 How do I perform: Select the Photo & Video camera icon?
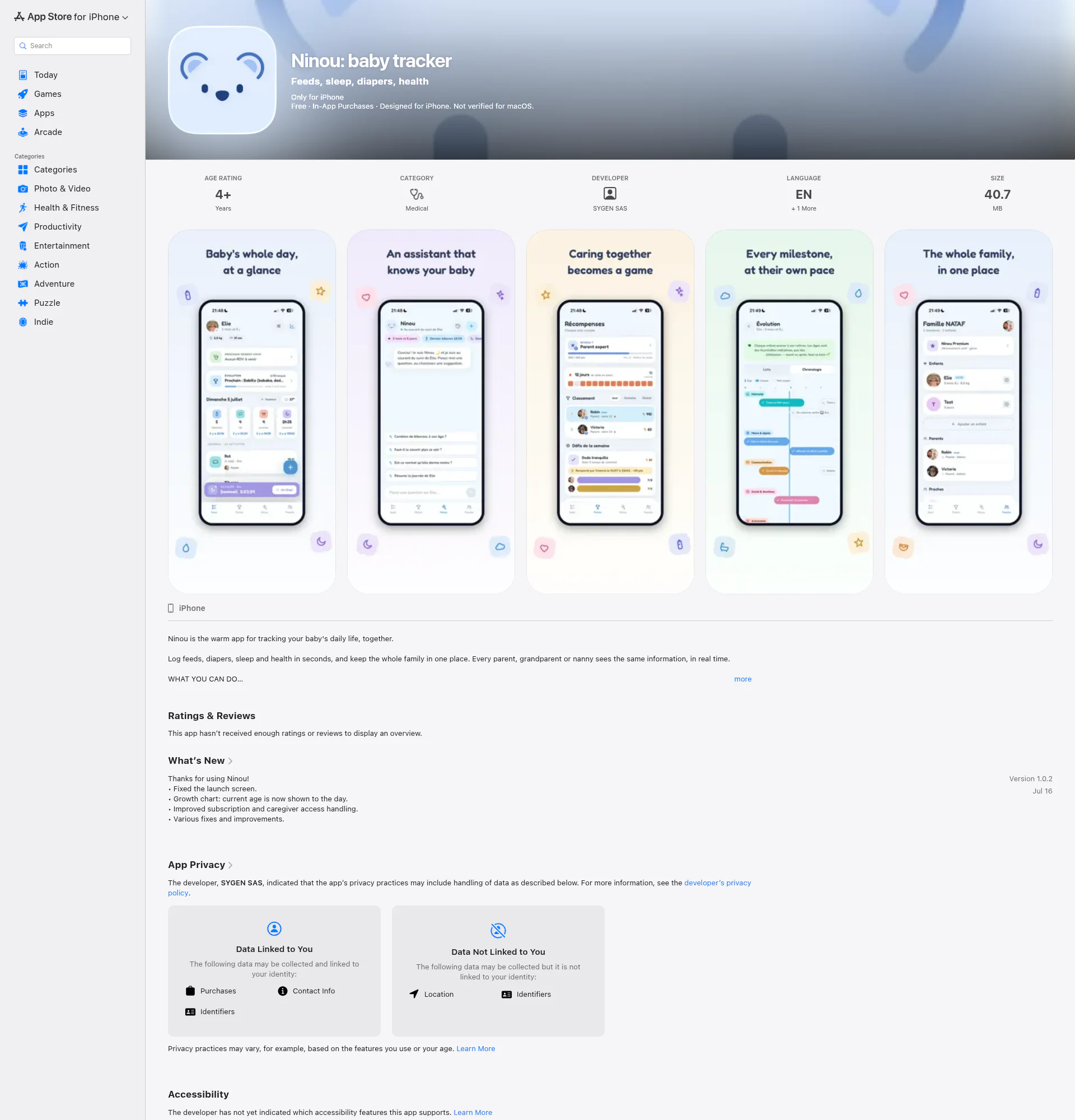tap(23, 189)
